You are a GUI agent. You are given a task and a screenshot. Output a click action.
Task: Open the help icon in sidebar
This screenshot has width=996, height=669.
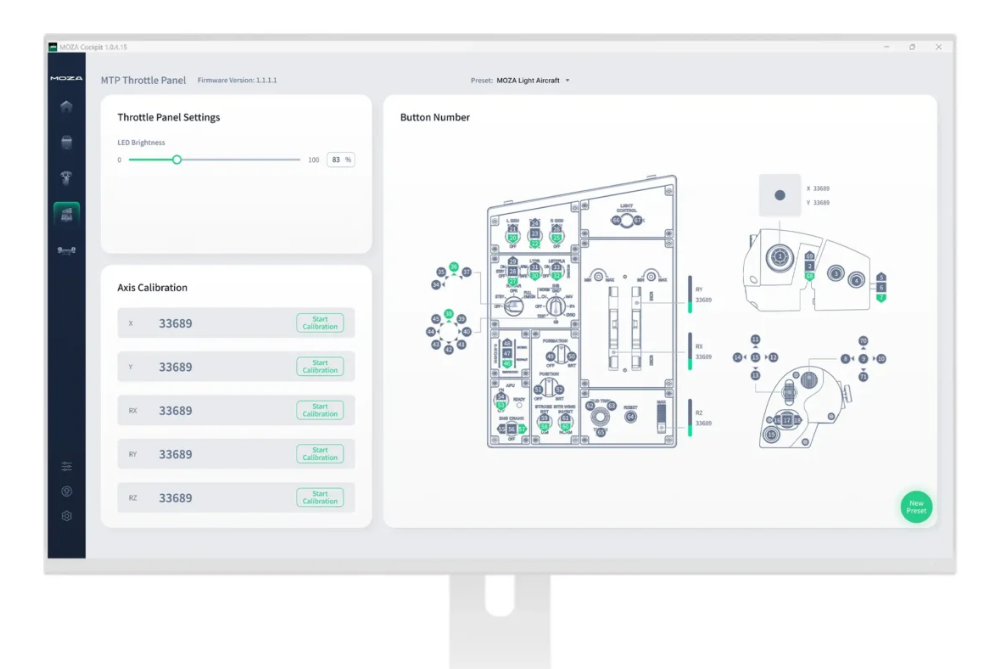pyautogui.click(x=67, y=491)
